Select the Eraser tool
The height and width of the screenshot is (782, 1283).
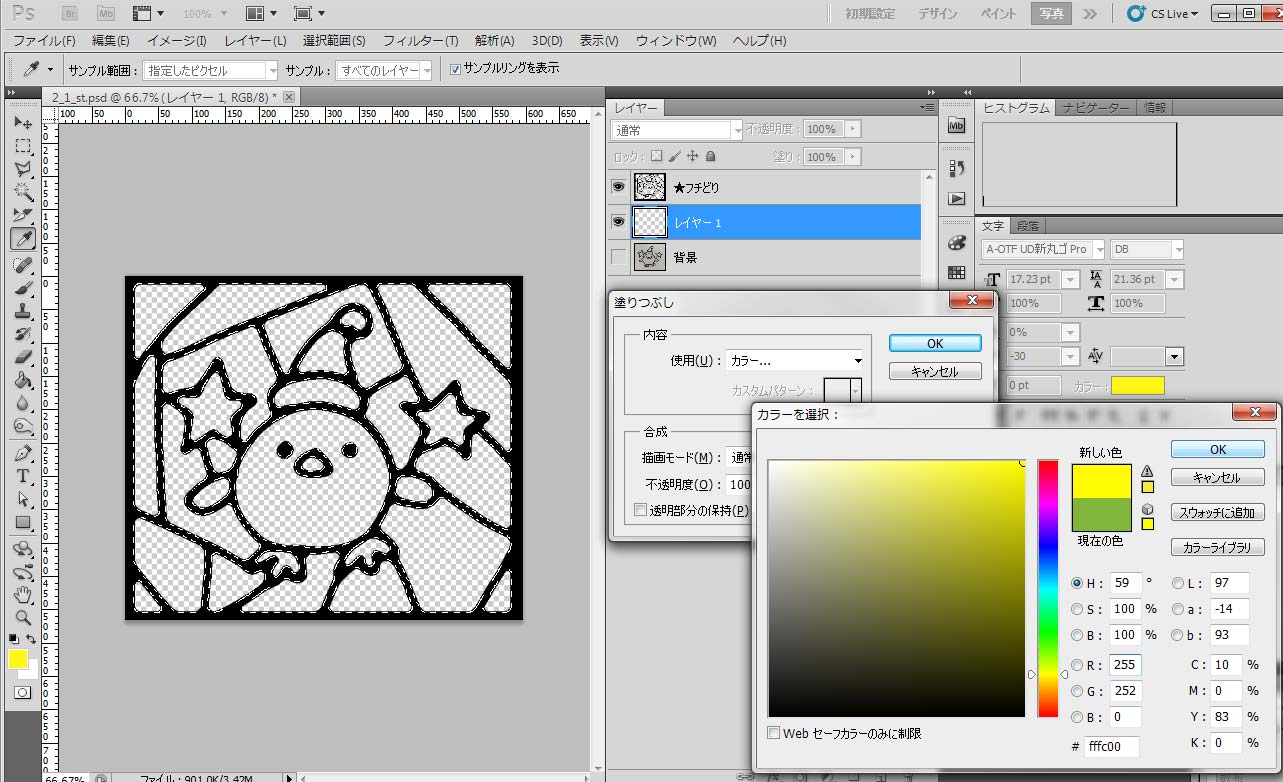pos(22,357)
